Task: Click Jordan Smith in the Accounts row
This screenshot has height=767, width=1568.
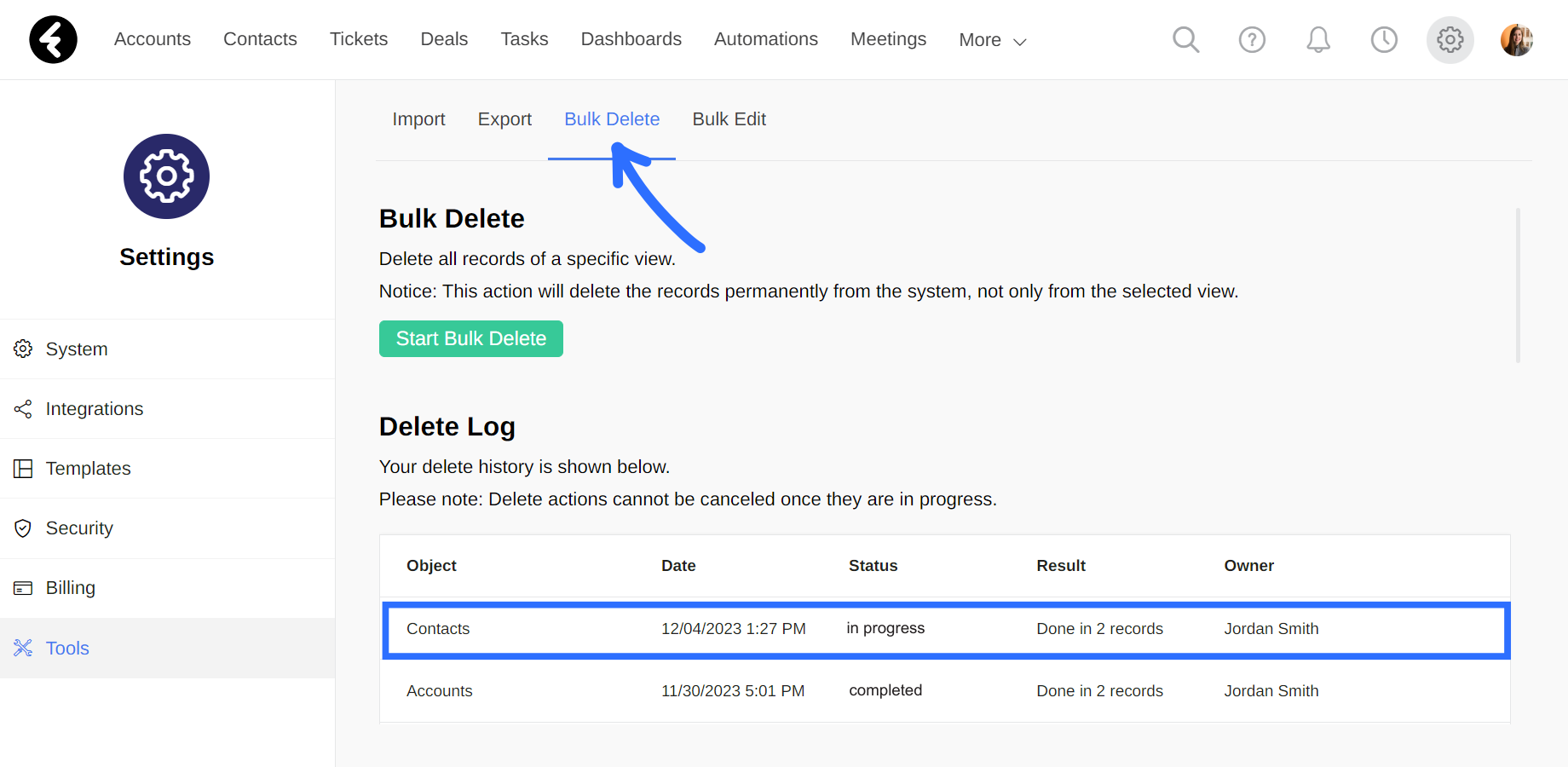Action: [1271, 691]
